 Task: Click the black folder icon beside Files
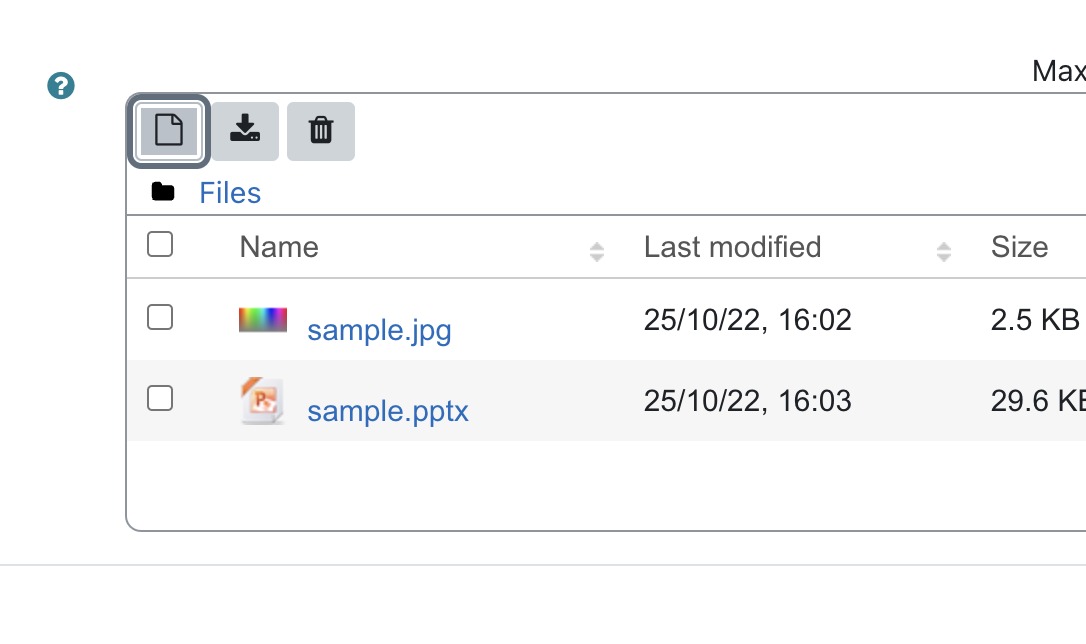tap(163, 192)
